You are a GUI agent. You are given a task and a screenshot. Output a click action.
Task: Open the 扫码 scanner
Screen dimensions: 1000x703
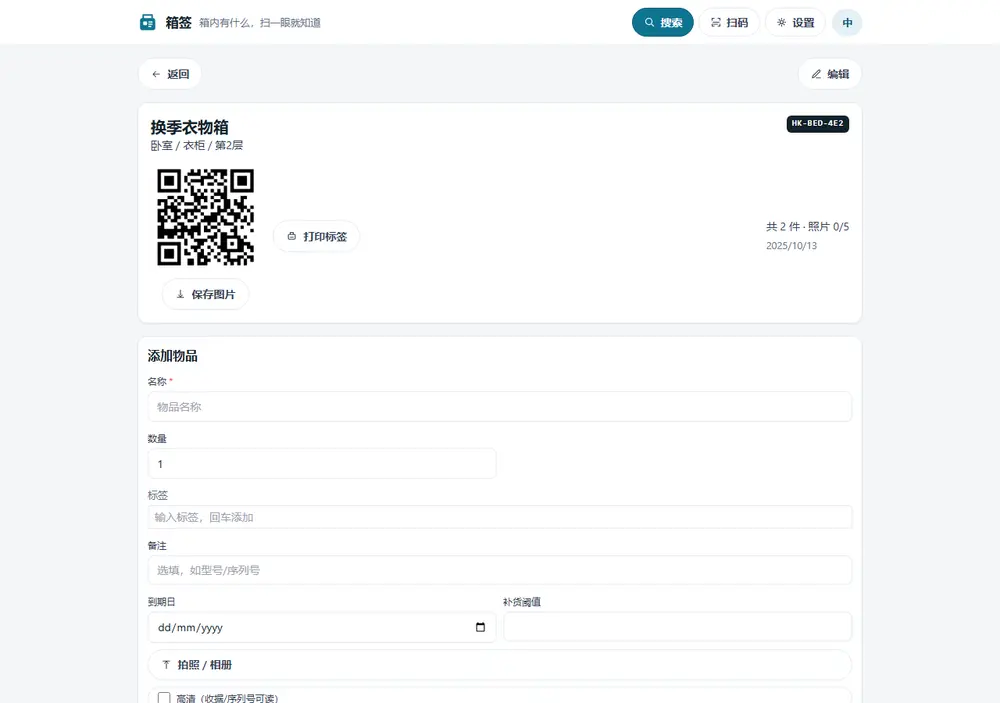coord(729,22)
